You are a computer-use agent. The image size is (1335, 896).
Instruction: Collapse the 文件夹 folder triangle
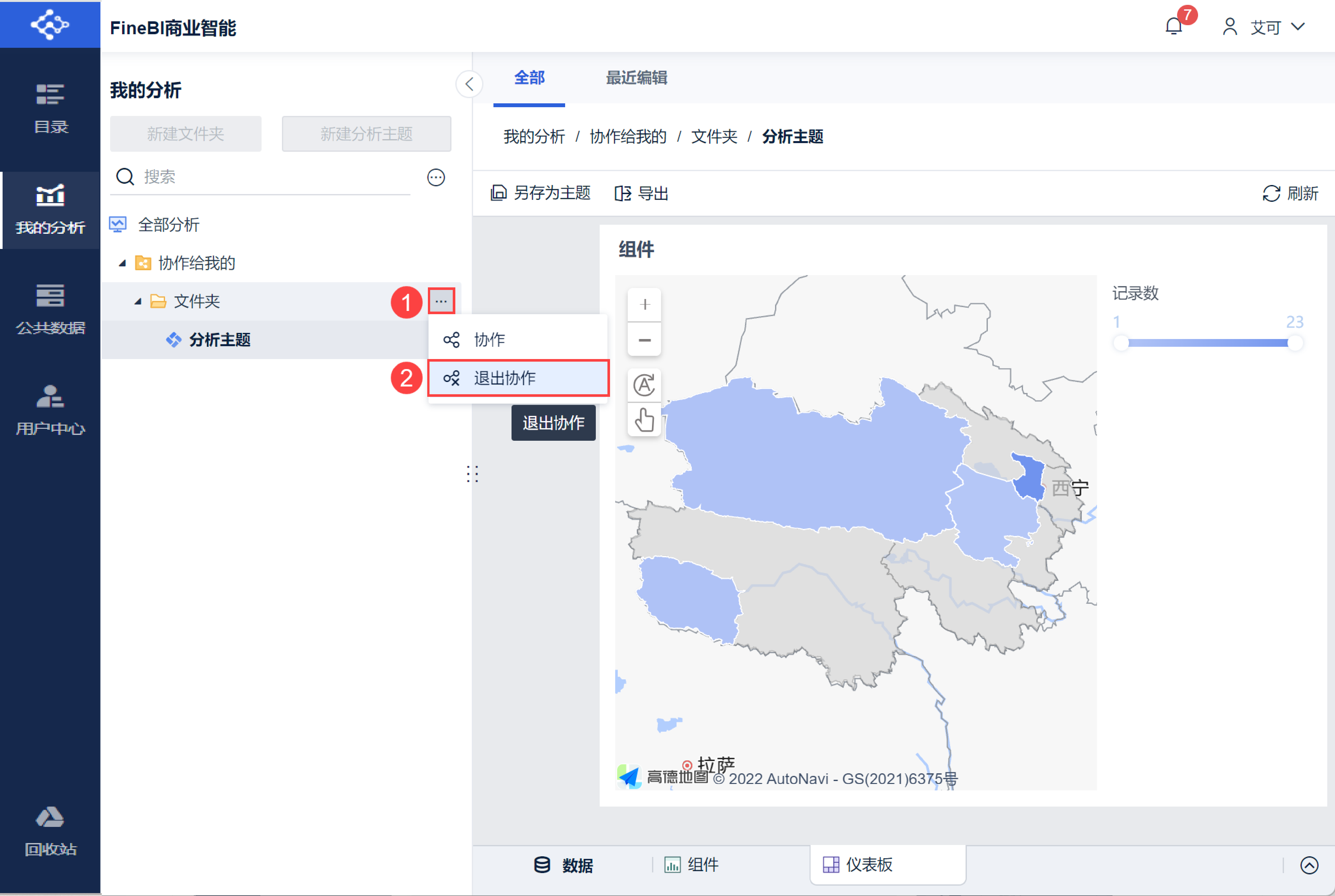tap(138, 302)
